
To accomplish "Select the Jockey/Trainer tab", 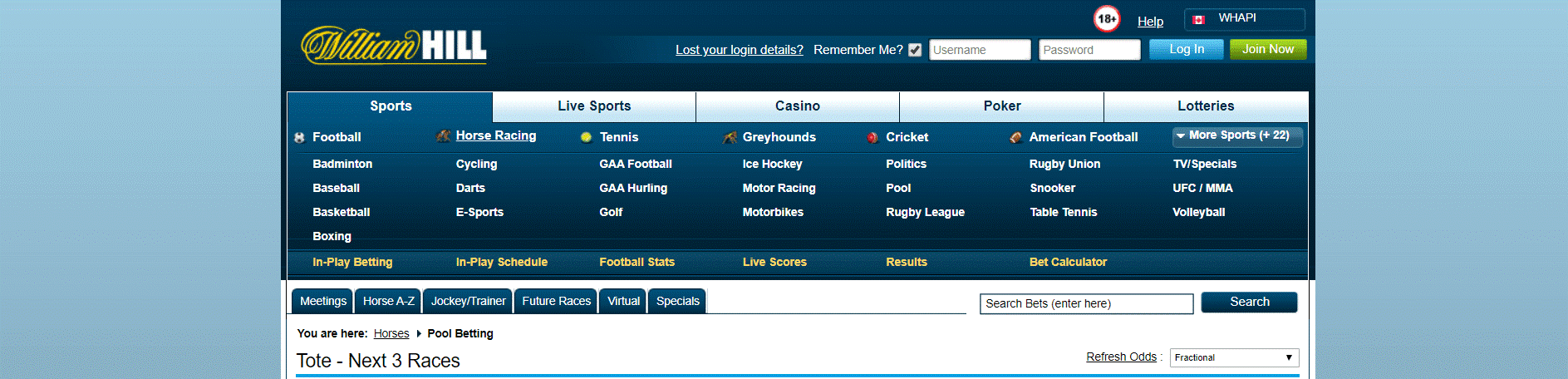I will pyautogui.click(x=468, y=301).
